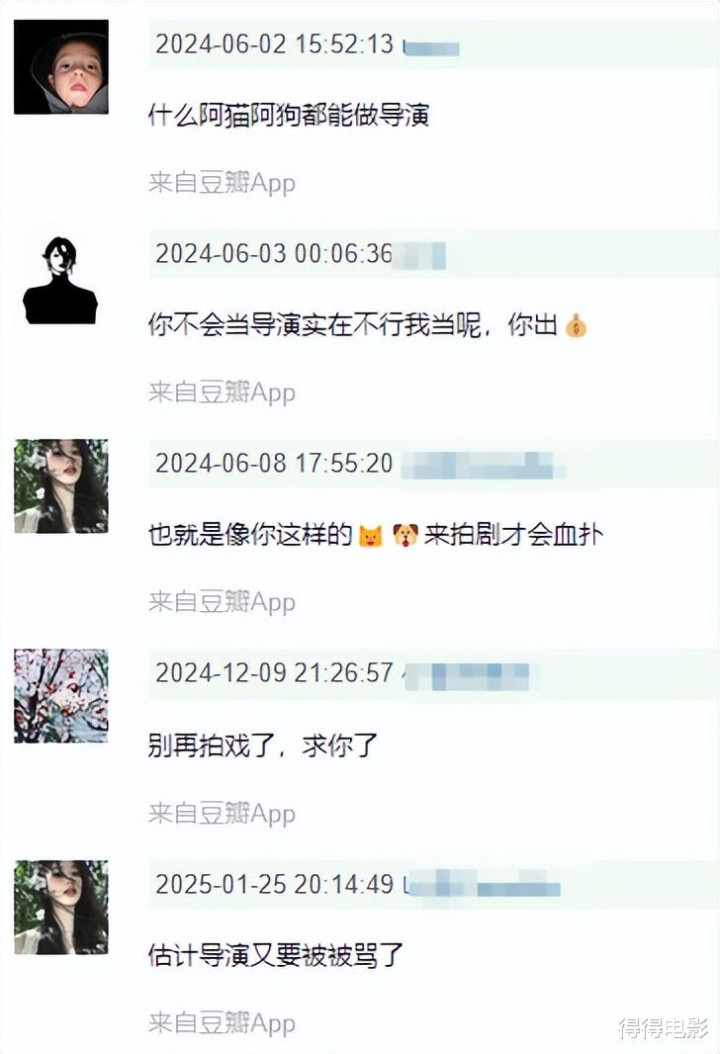The width and height of the screenshot is (720, 1054).
Task: Open blurred username after 2024-06-02 15:52:13
Action: [431, 47]
